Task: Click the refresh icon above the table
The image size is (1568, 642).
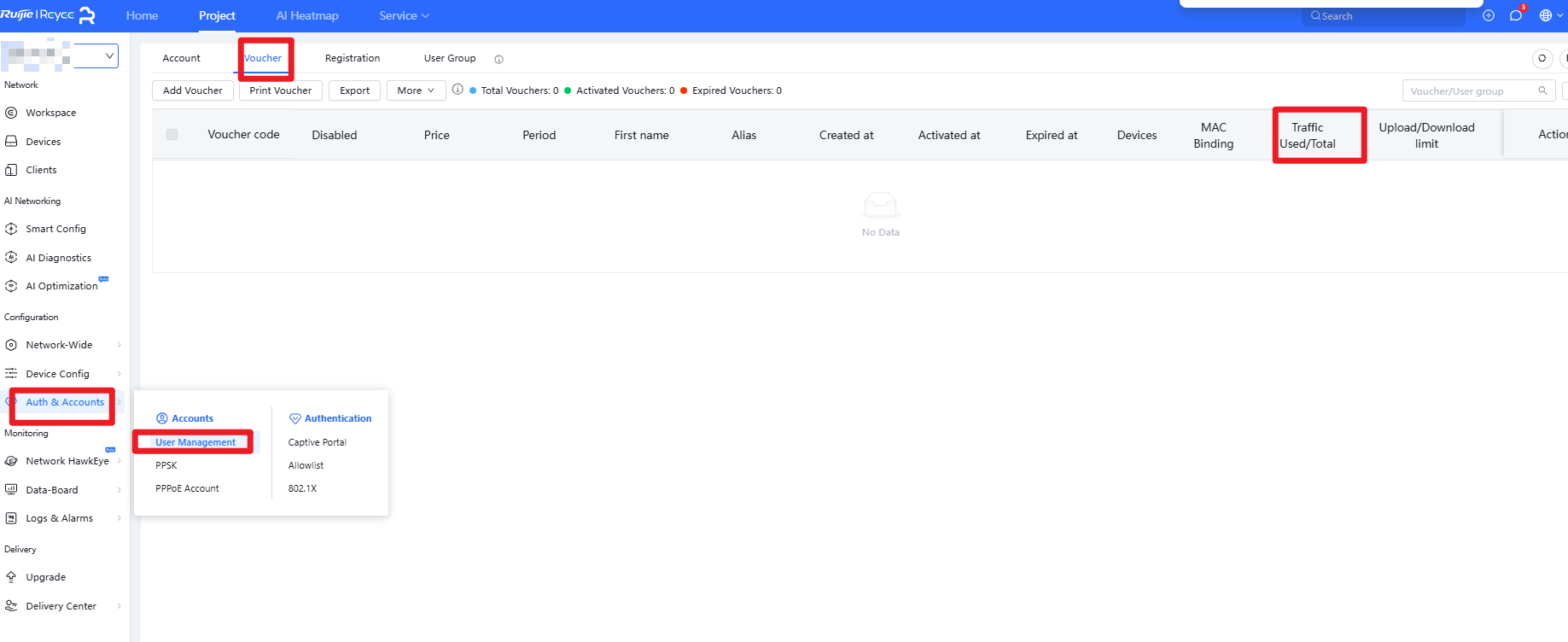Action: click(1542, 59)
